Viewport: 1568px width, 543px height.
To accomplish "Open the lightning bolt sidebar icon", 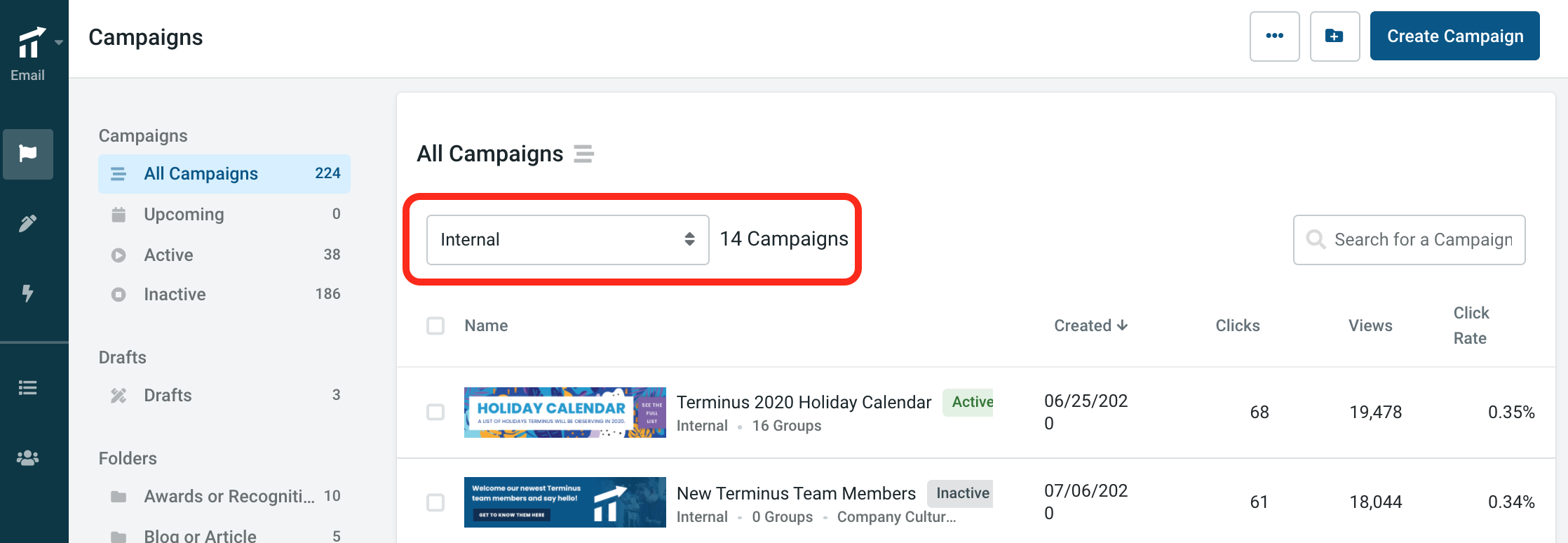I will pyautogui.click(x=28, y=293).
